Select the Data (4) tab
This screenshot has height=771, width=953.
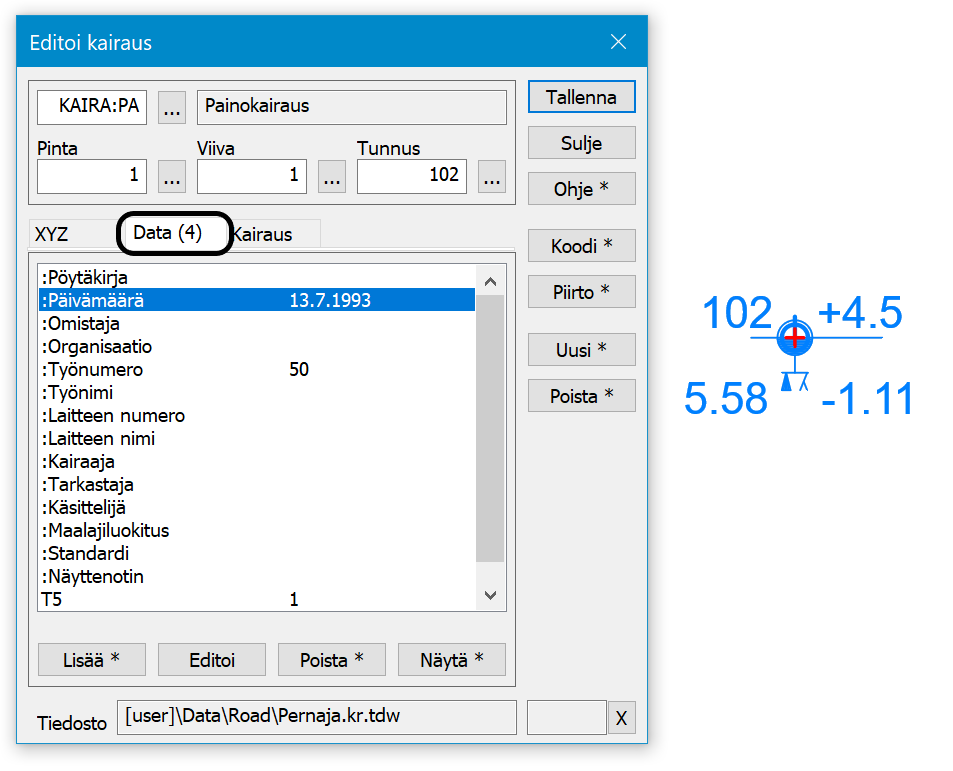[x=168, y=233]
